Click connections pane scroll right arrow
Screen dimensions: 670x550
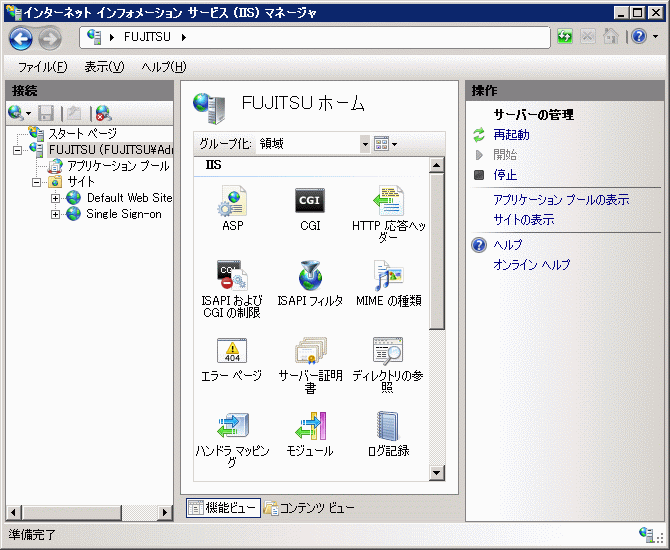click(x=165, y=512)
